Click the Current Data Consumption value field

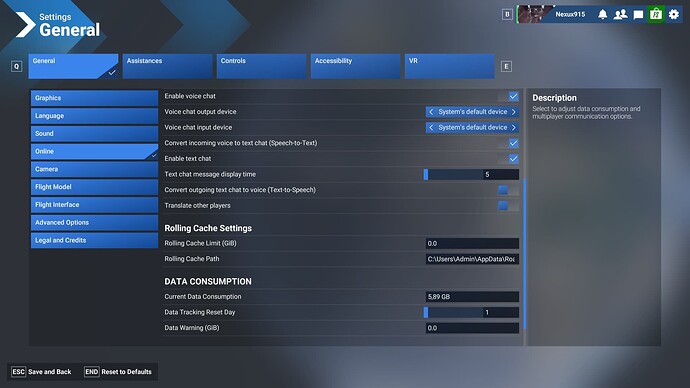pyautogui.click(x=472, y=297)
